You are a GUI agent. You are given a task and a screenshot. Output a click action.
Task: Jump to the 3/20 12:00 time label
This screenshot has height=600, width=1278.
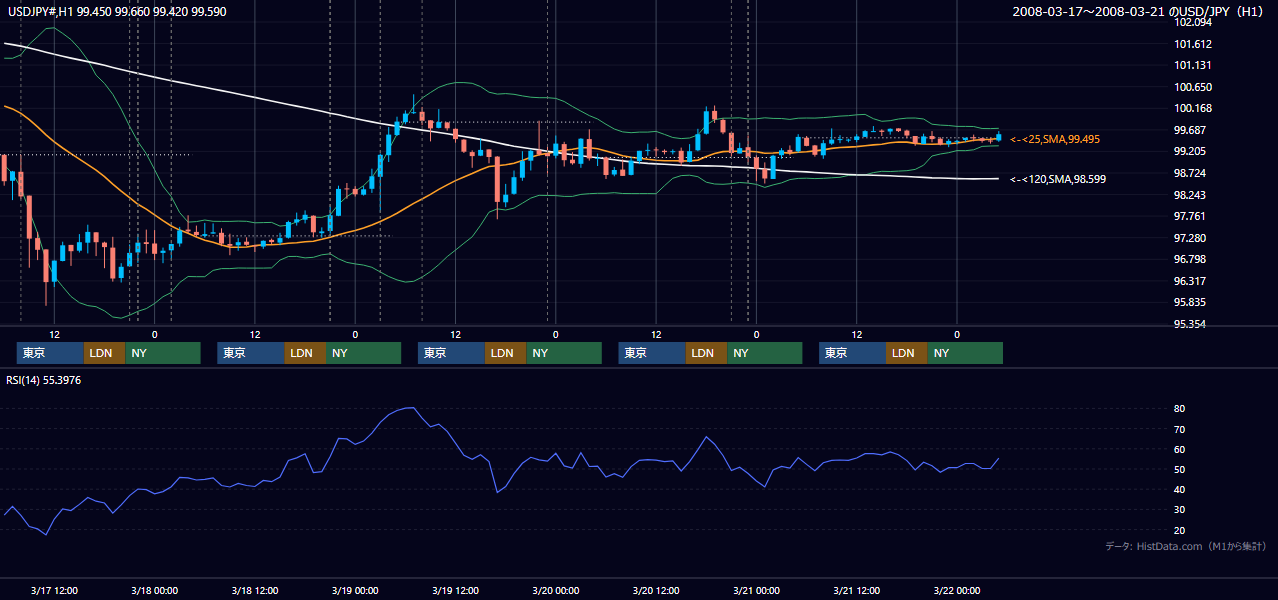click(656, 590)
